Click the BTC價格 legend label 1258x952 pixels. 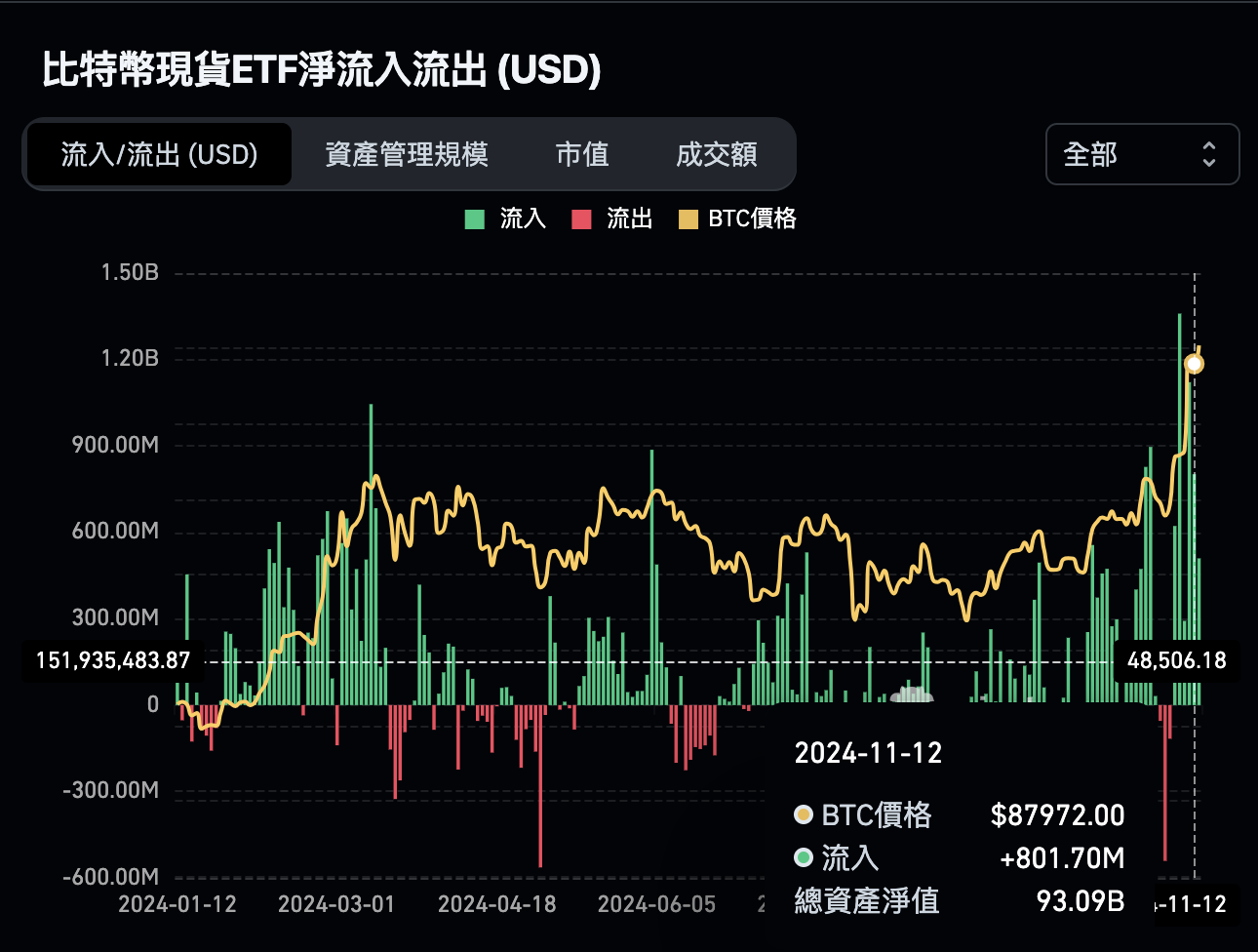tap(752, 218)
